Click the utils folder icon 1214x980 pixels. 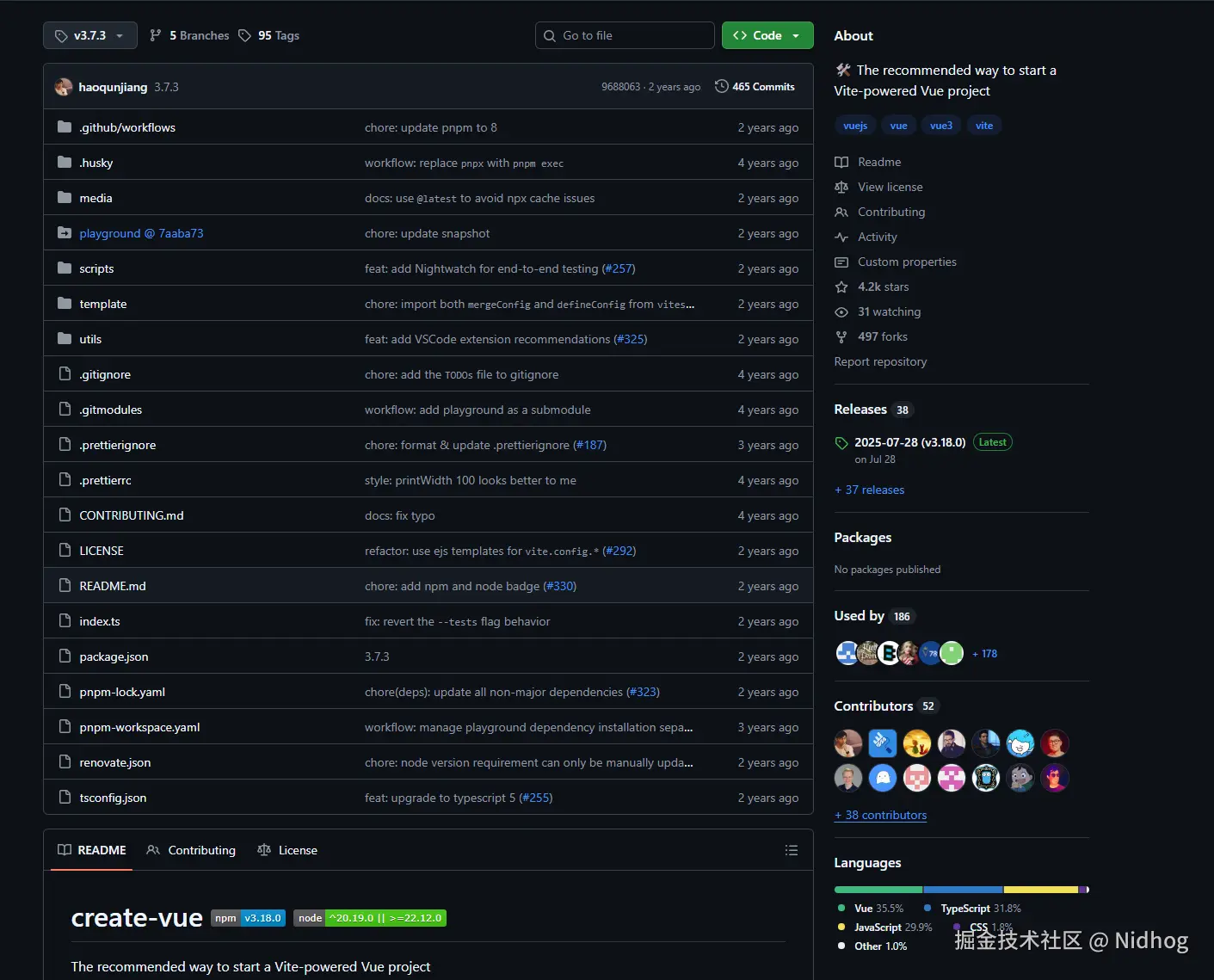point(65,339)
